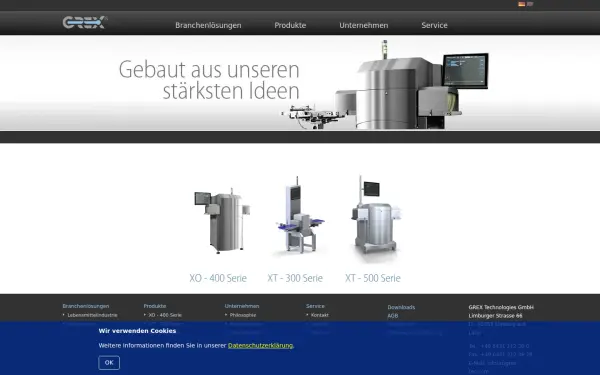Click the hero banner machine image
Screen dimensions: 600x375
click(385, 85)
